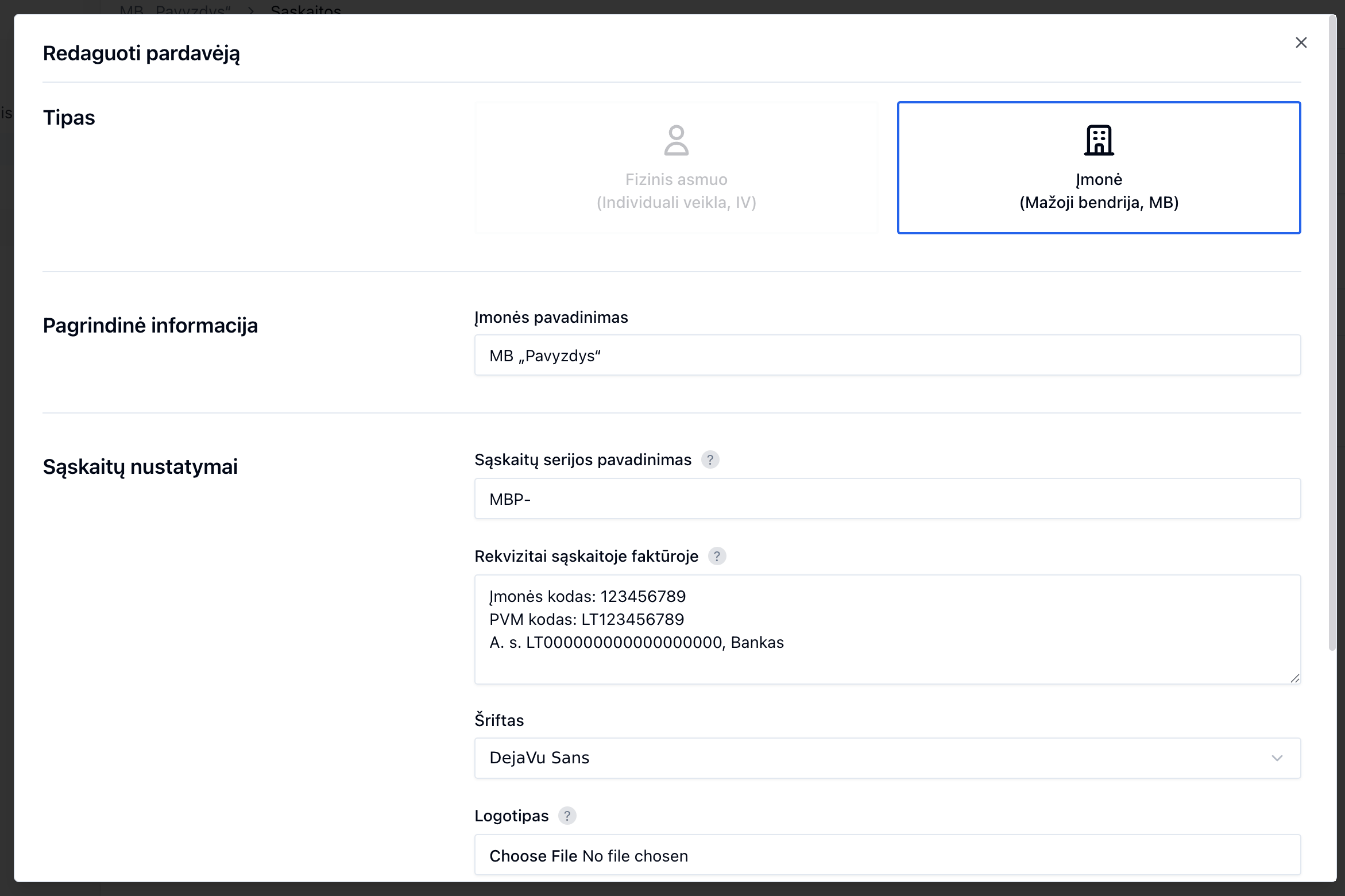Click the textarea resize handle corner
Screen dimensions: 1345x896
(1294, 678)
